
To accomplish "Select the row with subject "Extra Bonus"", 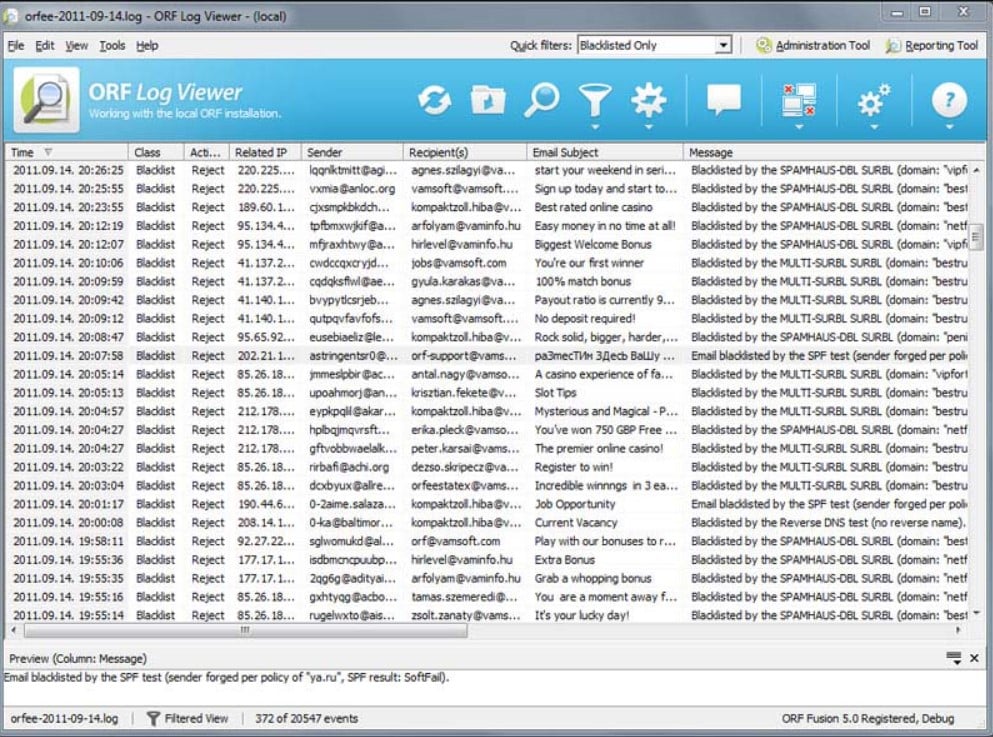I will tap(488, 560).
